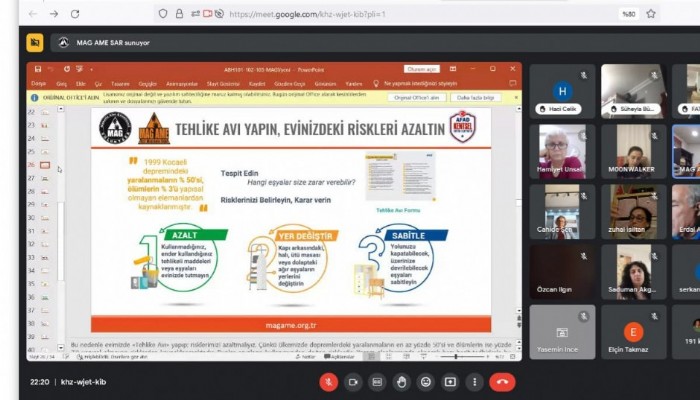This screenshot has height=400, width=700.
Task: Click the PowerPoint save icon
Action: coord(38,69)
